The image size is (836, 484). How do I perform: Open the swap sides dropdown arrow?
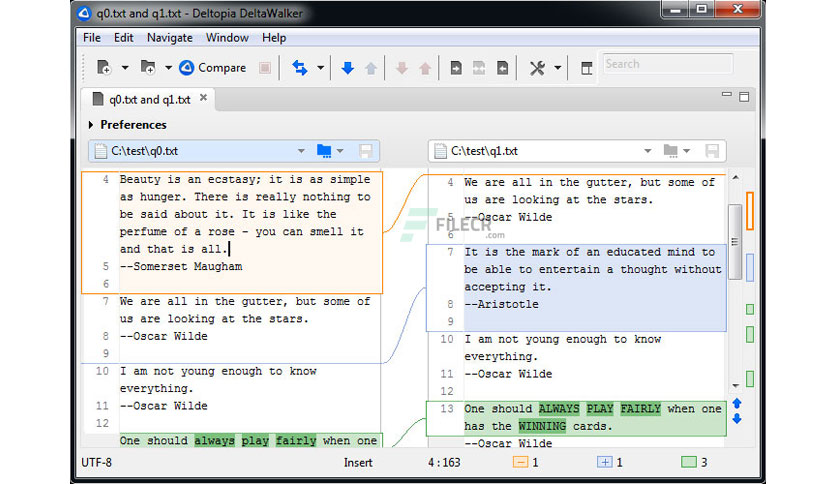click(x=320, y=68)
